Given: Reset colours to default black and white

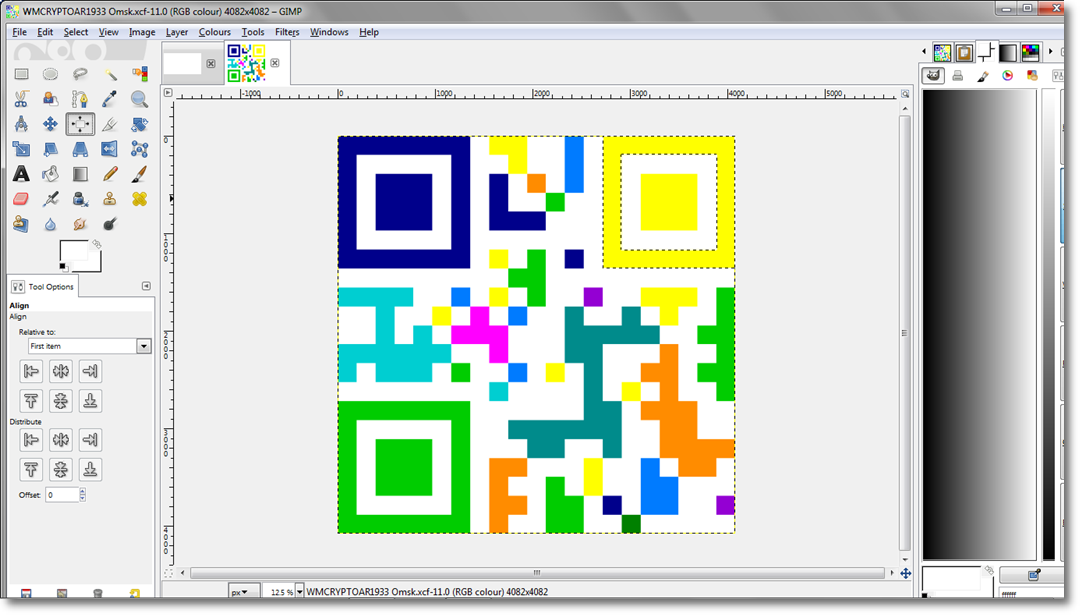Looking at the screenshot, I should tap(63, 267).
